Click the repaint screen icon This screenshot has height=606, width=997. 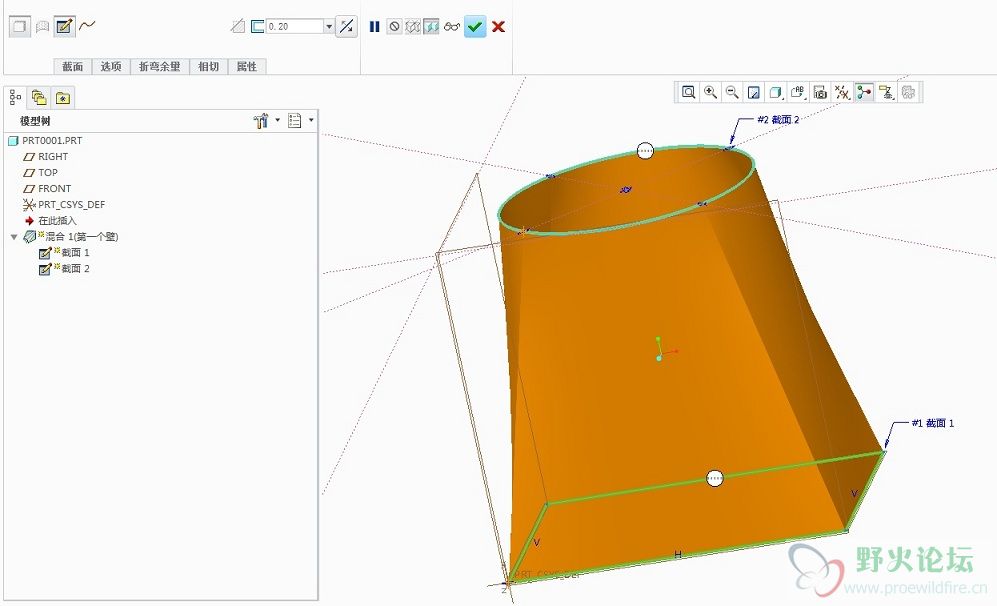point(754,92)
